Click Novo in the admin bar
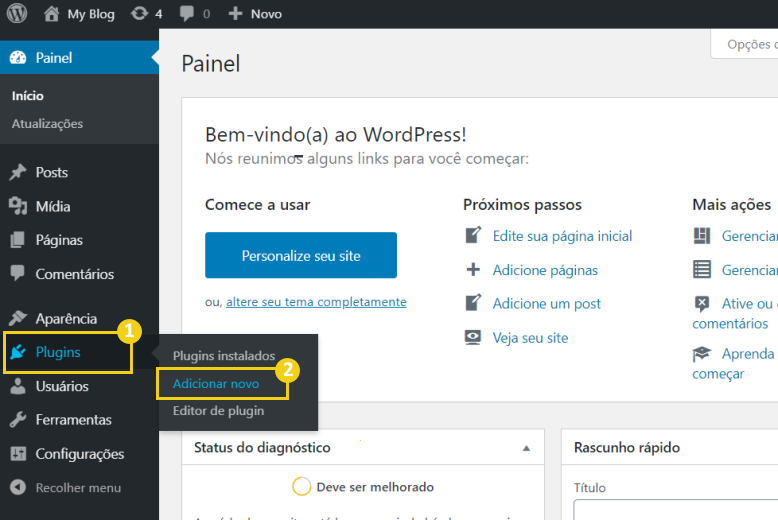 266,14
